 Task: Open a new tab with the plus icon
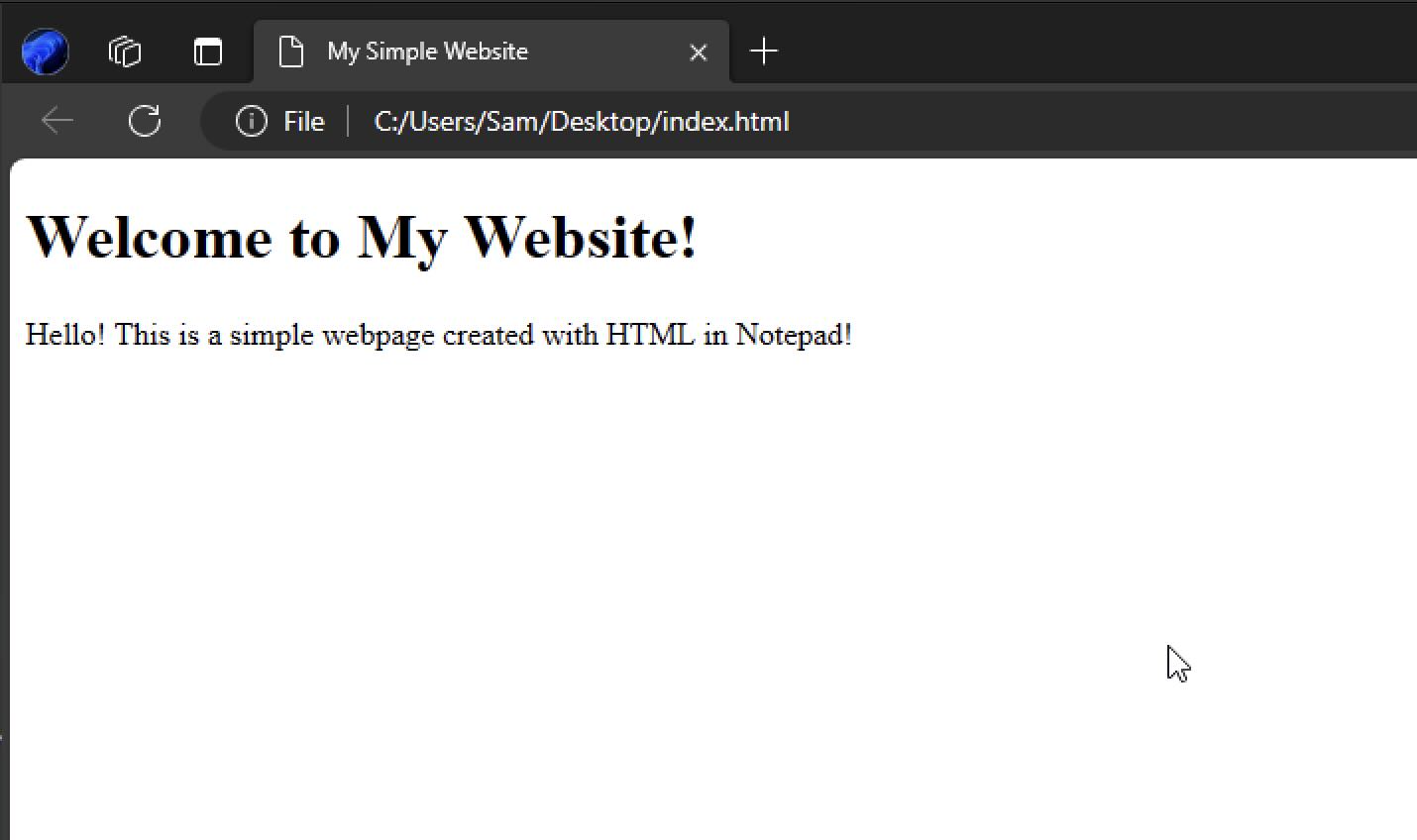click(x=763, y=51)
